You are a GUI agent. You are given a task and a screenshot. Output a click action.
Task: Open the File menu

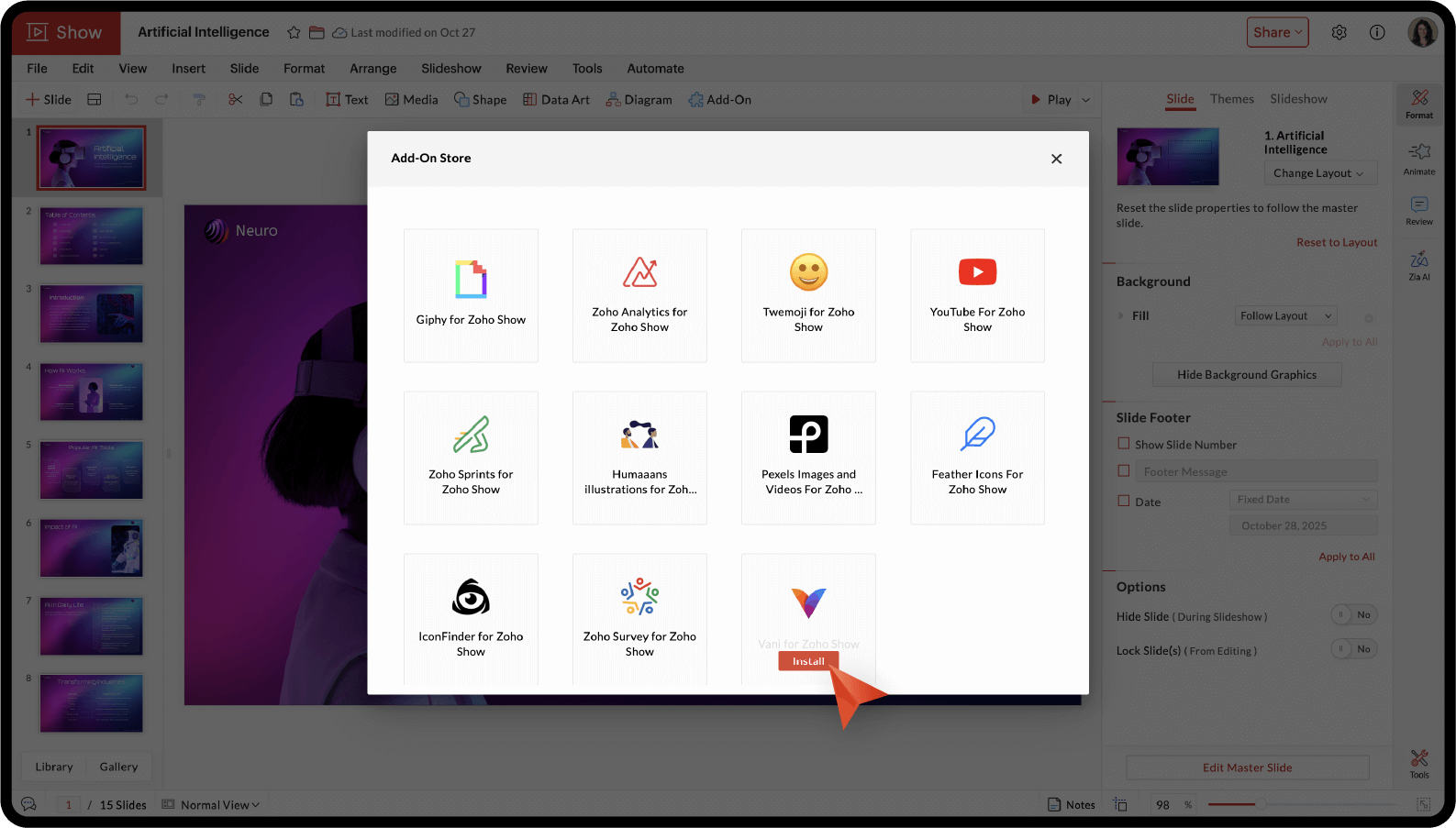[38, 69]
